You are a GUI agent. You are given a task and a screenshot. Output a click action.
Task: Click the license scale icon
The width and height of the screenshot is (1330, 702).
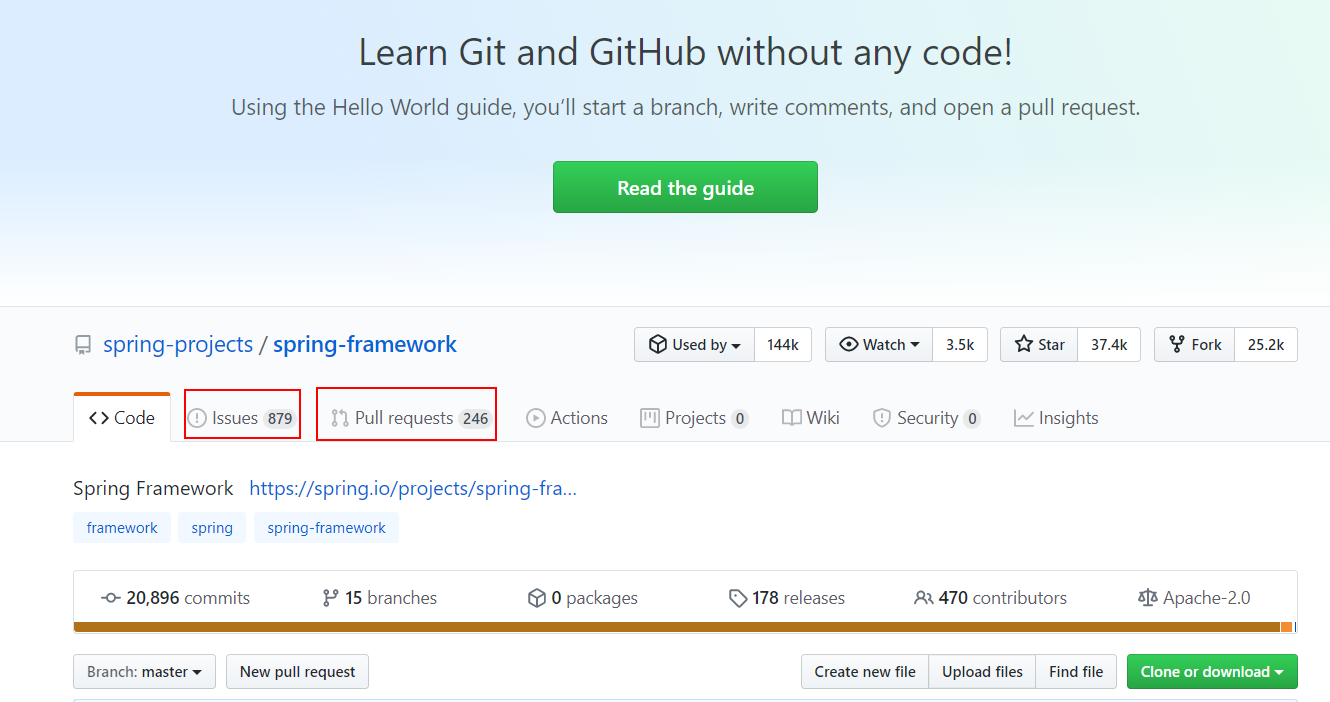click(x=1147, y=598)
